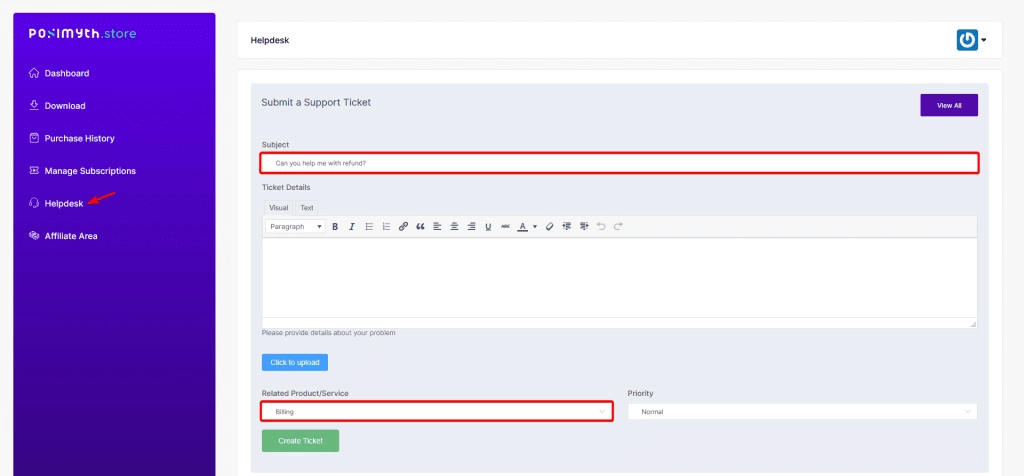
Task: Switch to the Visual editor tab
Action: coord(278,208)
